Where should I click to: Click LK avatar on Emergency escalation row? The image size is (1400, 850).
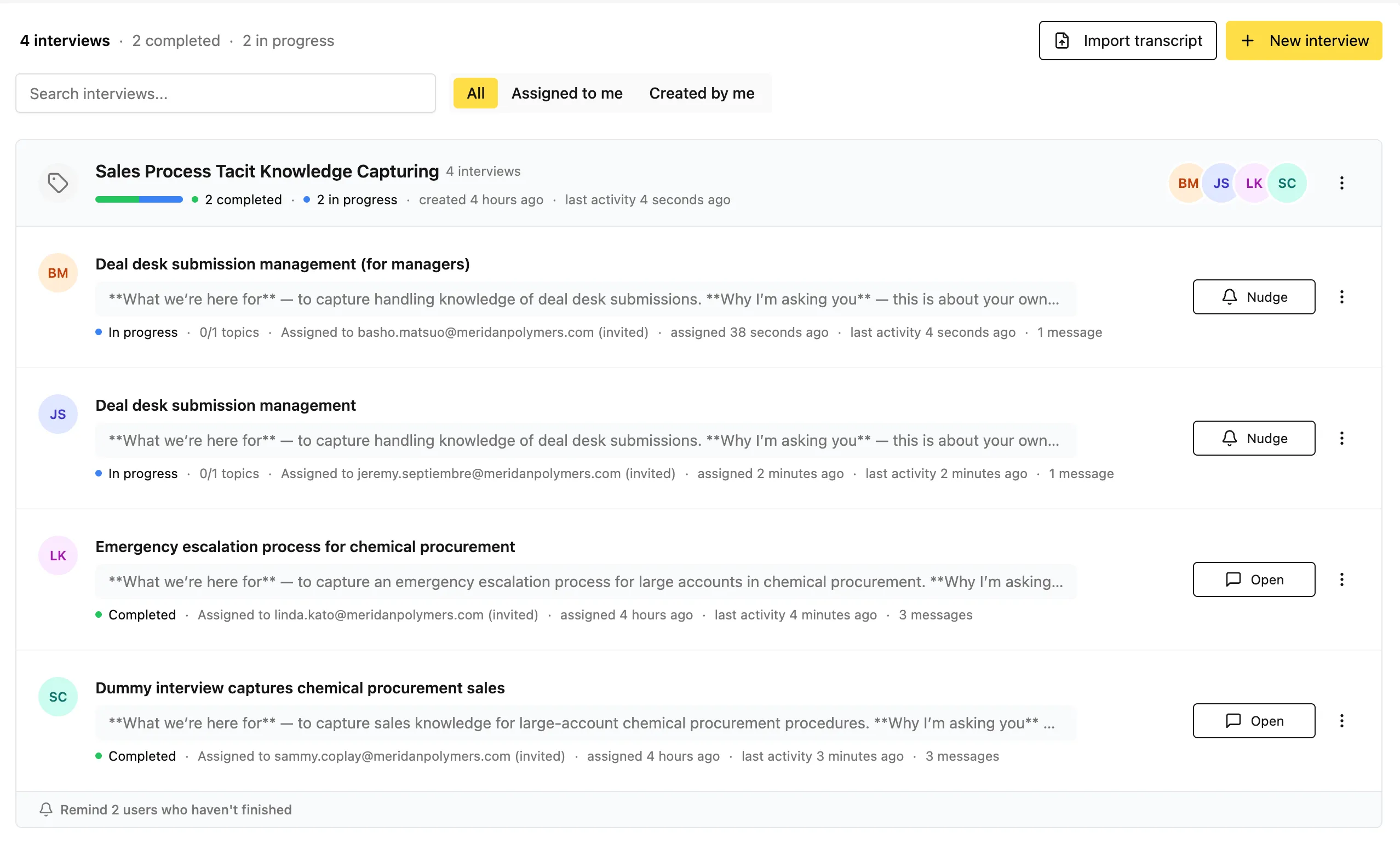(x=58, y=556)
